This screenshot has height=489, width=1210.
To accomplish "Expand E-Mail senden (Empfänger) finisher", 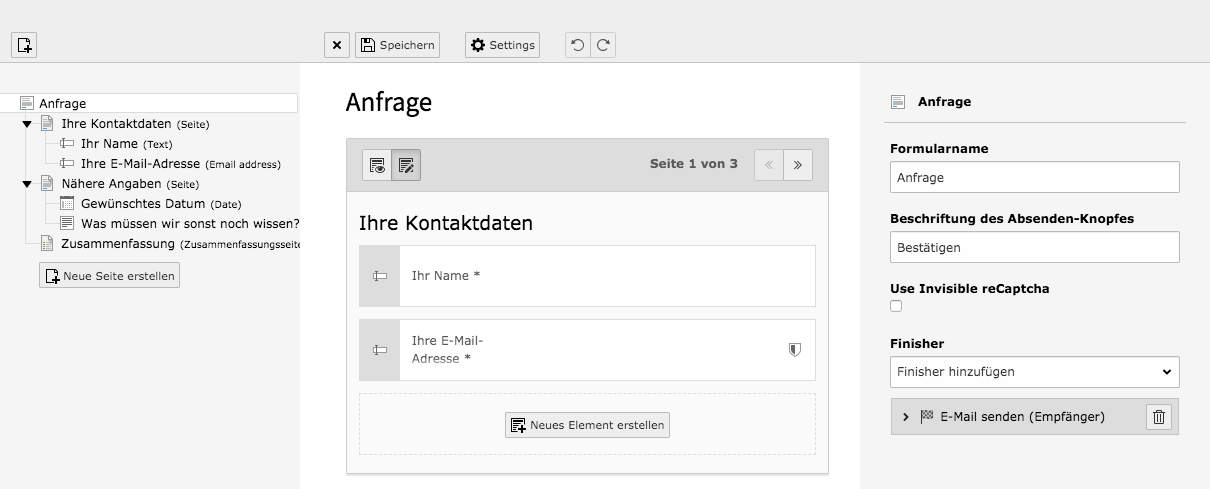I will click(x=906, y=417).
